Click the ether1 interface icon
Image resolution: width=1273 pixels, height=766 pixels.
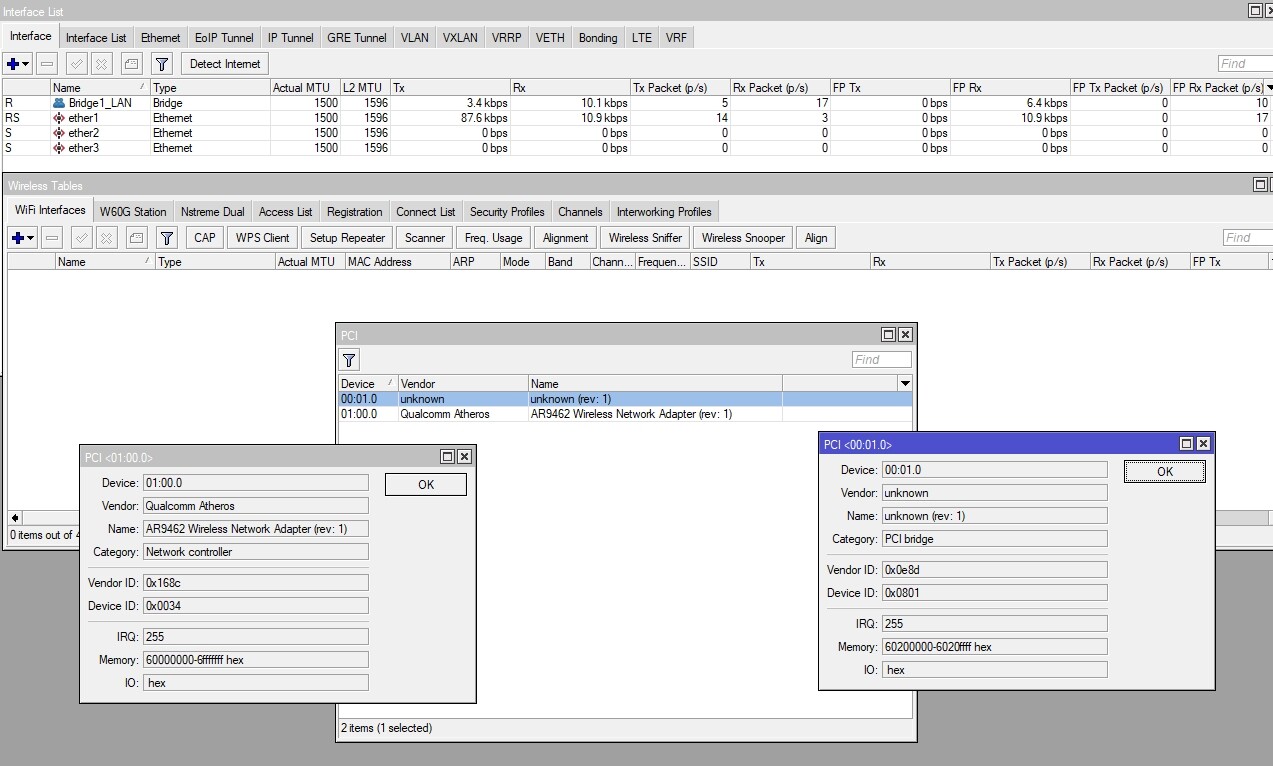(59, 118)
